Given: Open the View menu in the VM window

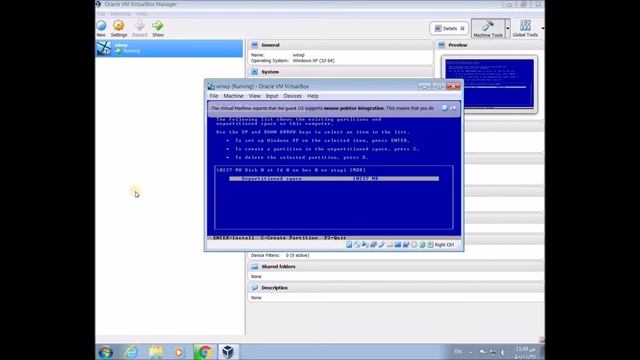Looking at the screenshot, I should (x=254, y=96).
